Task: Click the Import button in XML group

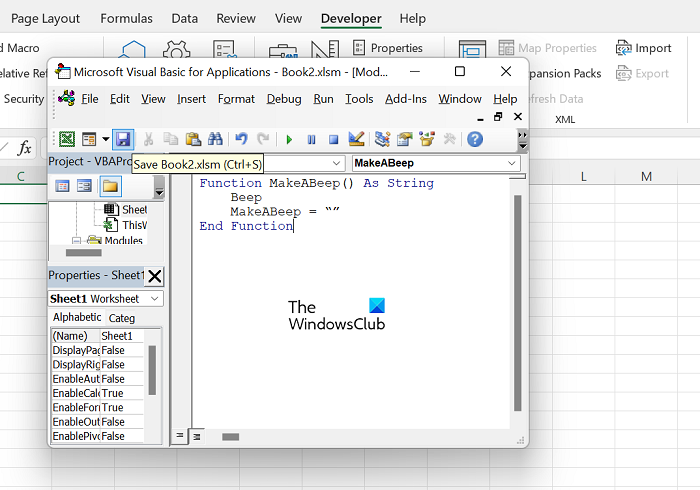Action: point(643,48)
